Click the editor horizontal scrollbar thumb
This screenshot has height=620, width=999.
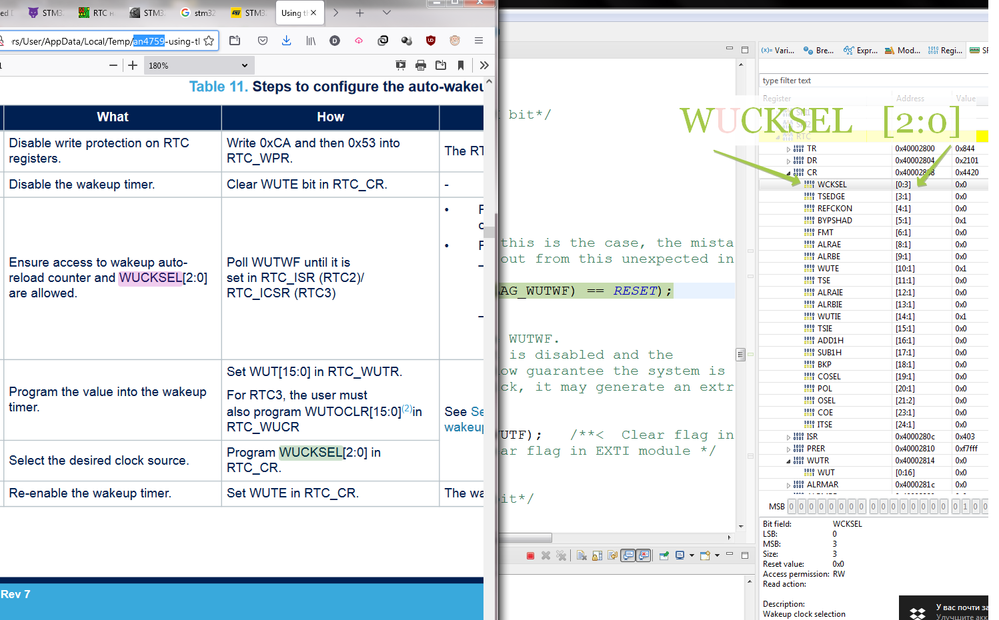click(x=526, y=538)
